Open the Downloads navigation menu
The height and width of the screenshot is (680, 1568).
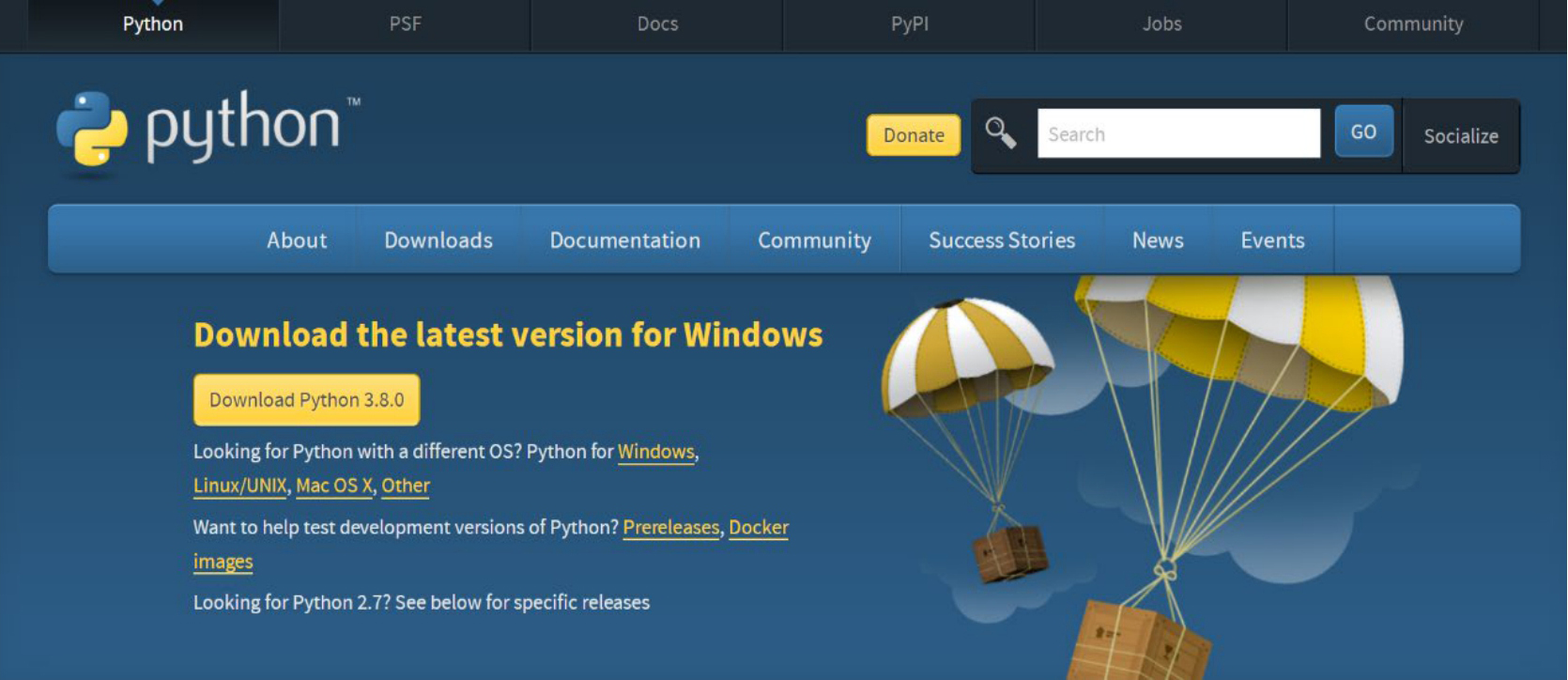(x=438, y=240)
